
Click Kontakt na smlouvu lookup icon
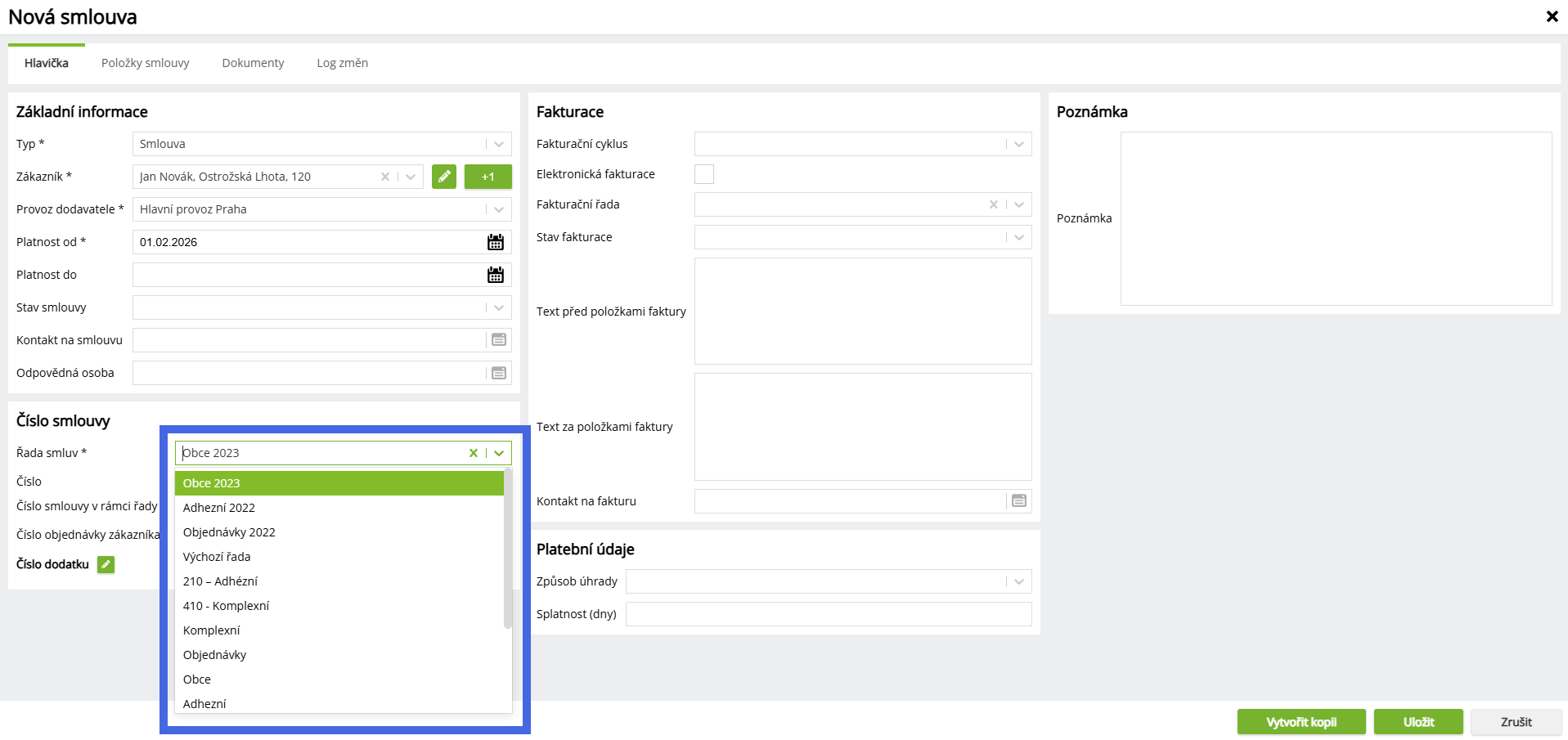(x=499, y=340)
